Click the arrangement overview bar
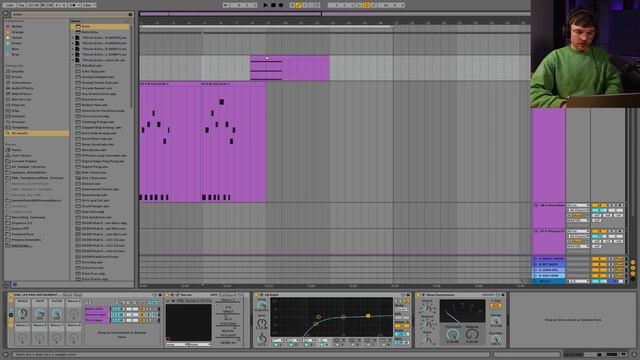Screen dimensions: 640x360 click(335, 14)
